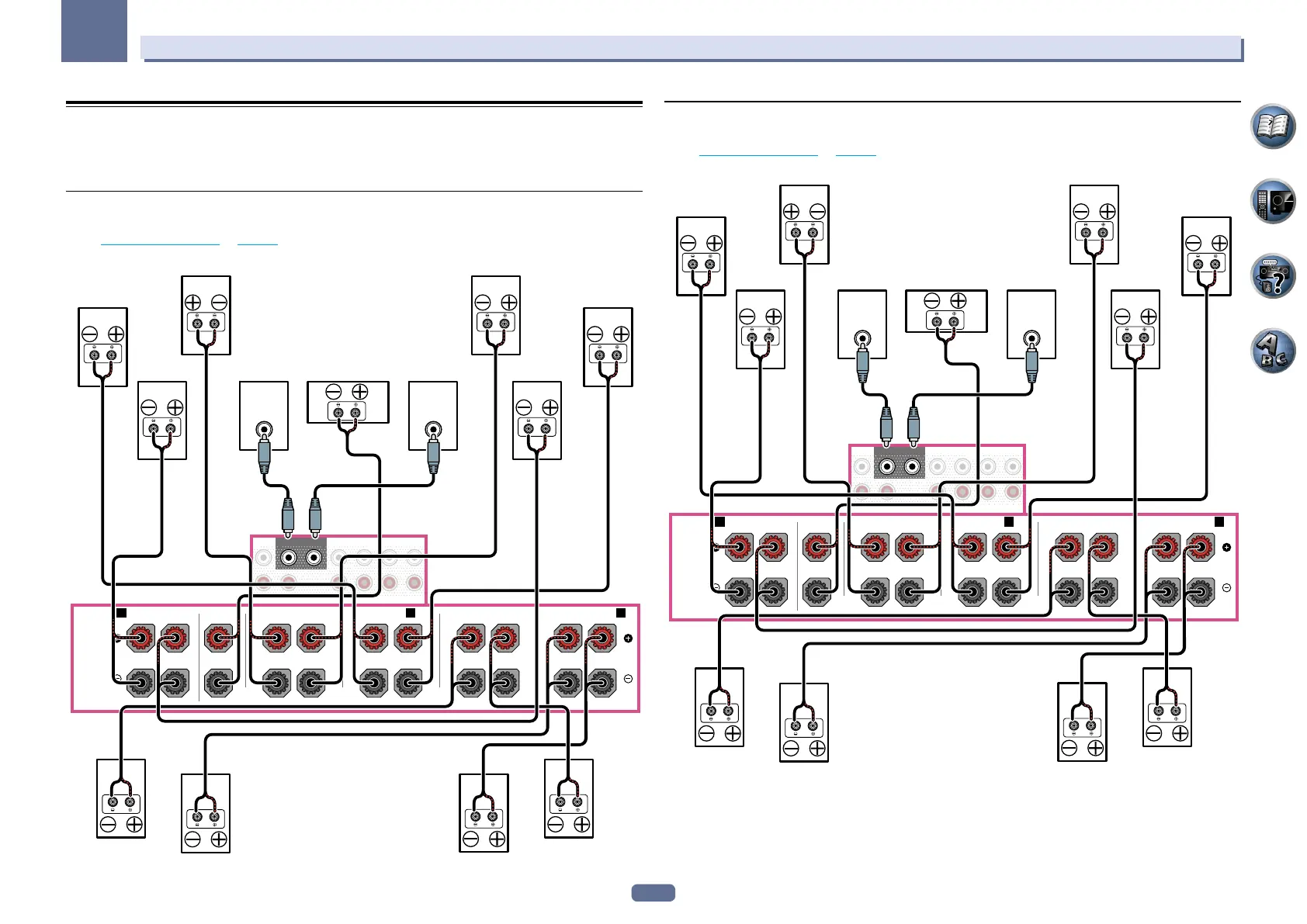Follow the longer blue link above the left diagram
The width and height of the screenshot is (1307, 924).
tap(161, 244)
